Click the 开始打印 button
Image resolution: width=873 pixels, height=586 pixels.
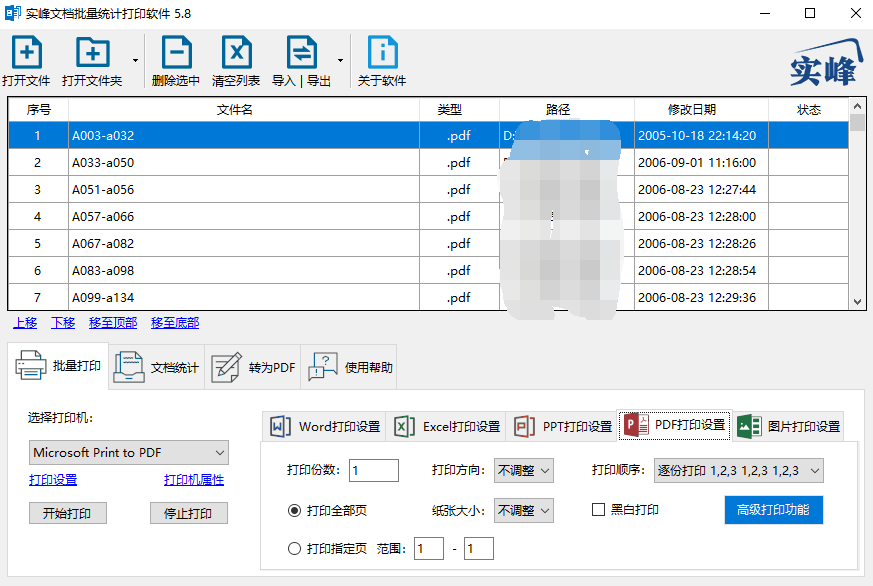[67, 513]
